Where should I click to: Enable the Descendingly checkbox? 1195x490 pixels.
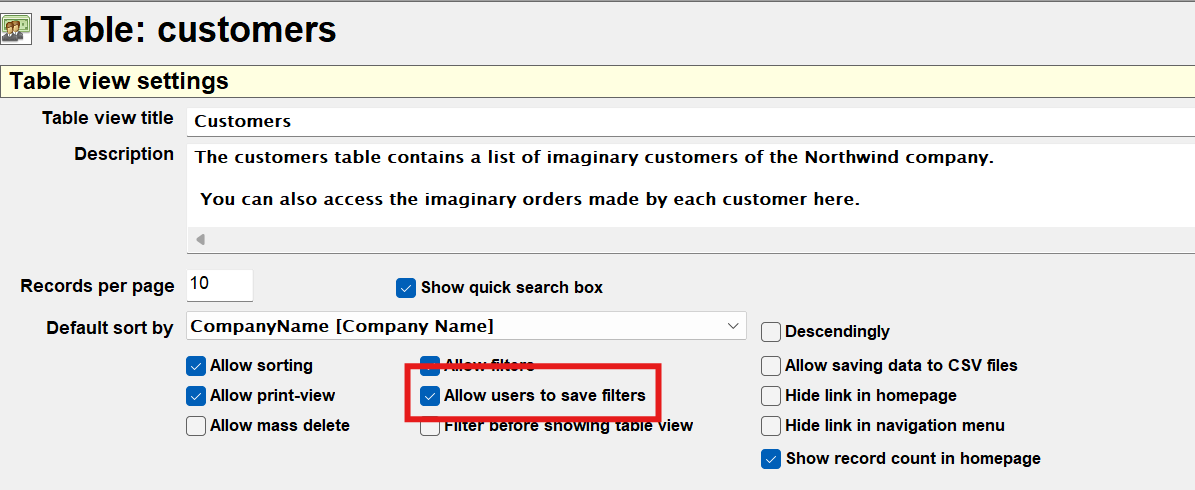coord(771,332)
